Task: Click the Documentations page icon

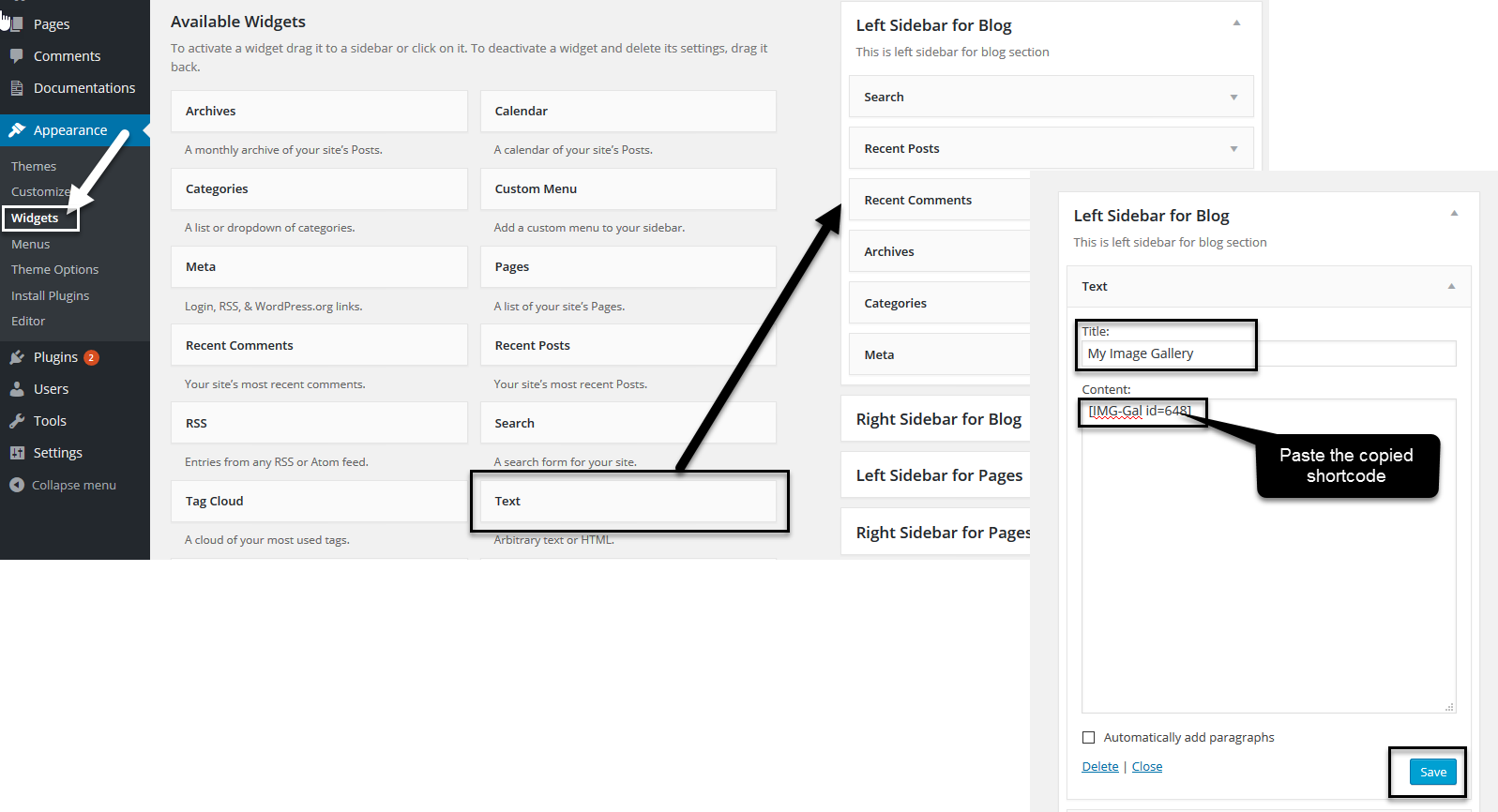Action: pos(17,88)
